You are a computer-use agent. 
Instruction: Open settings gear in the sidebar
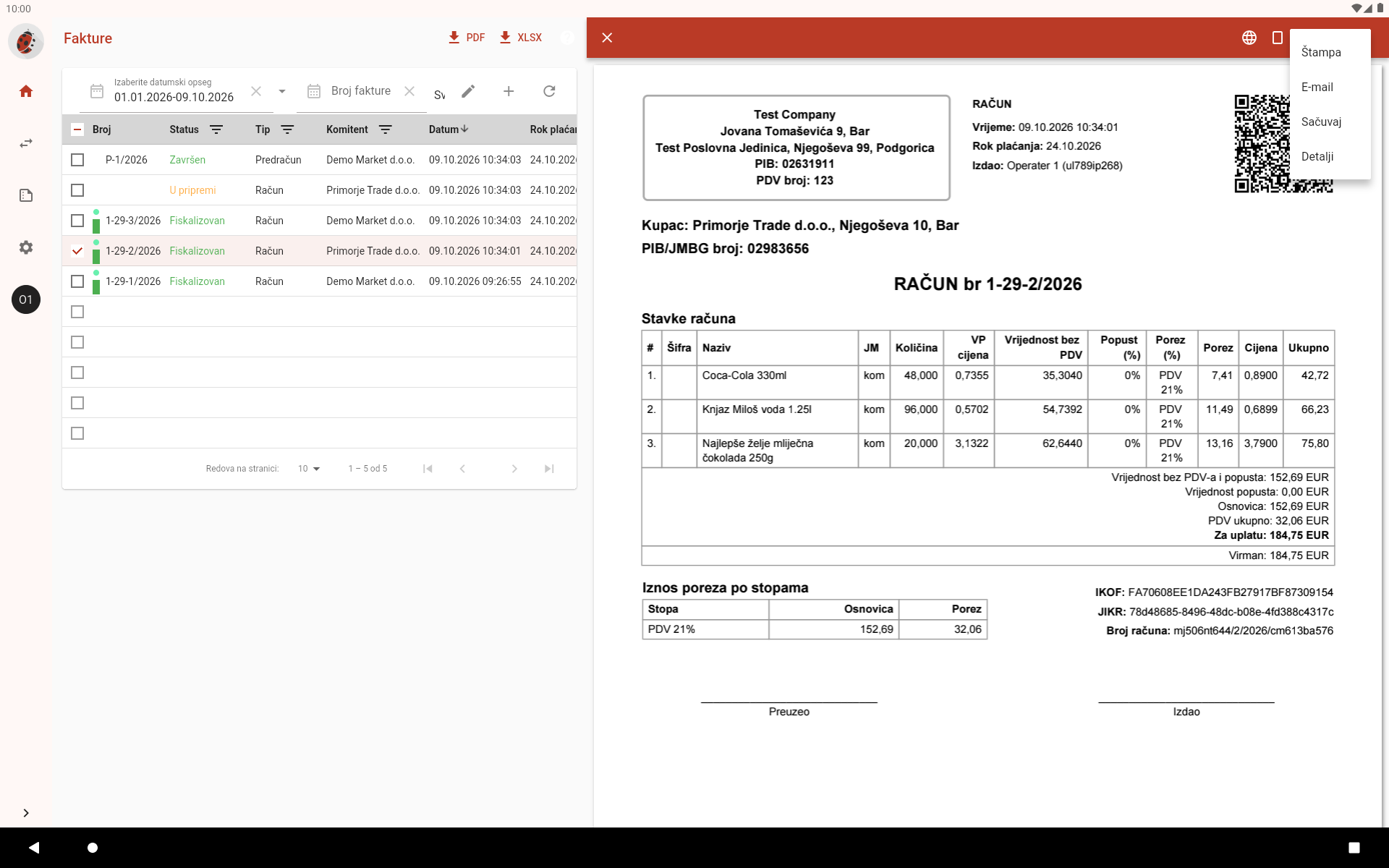26,247
